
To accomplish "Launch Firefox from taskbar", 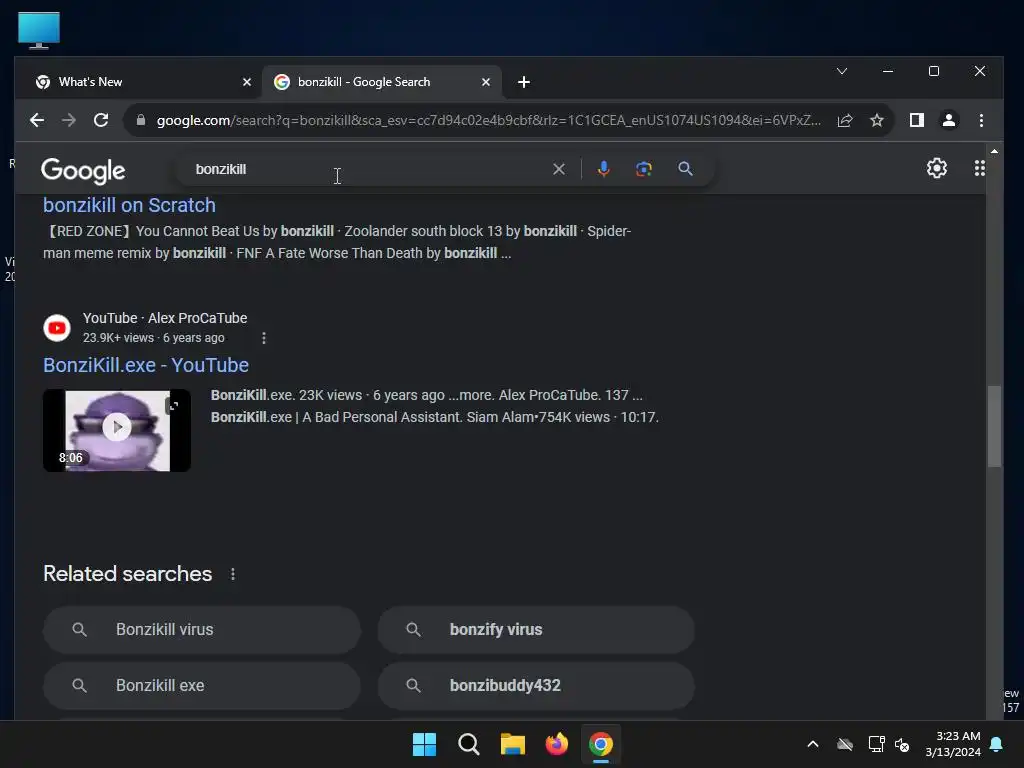I will coord(556,744).
